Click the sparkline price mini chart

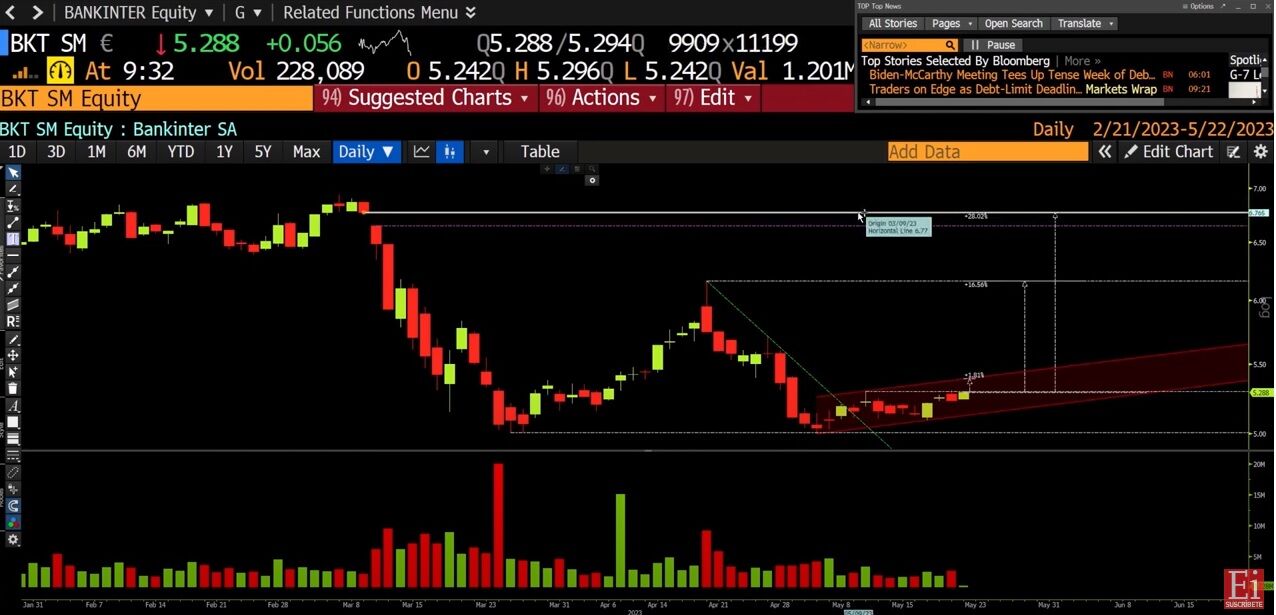[385, 44]
